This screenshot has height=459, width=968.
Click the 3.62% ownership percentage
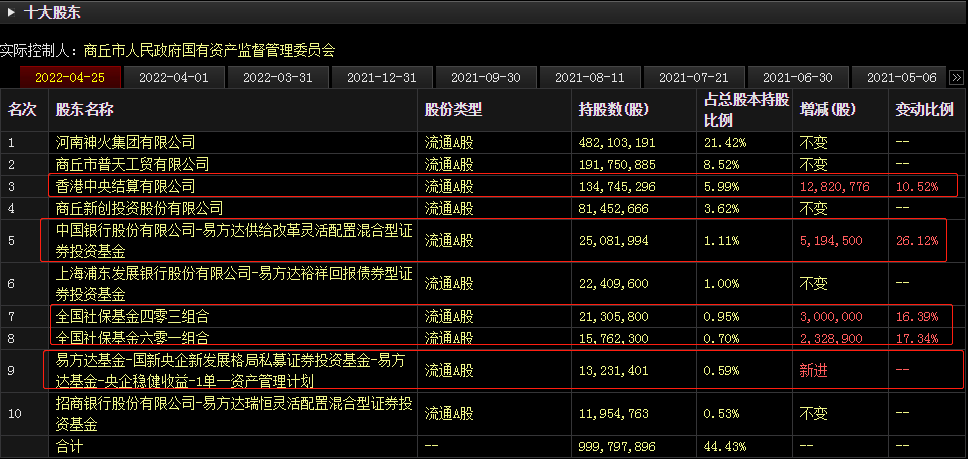click(x=722, y=209)
